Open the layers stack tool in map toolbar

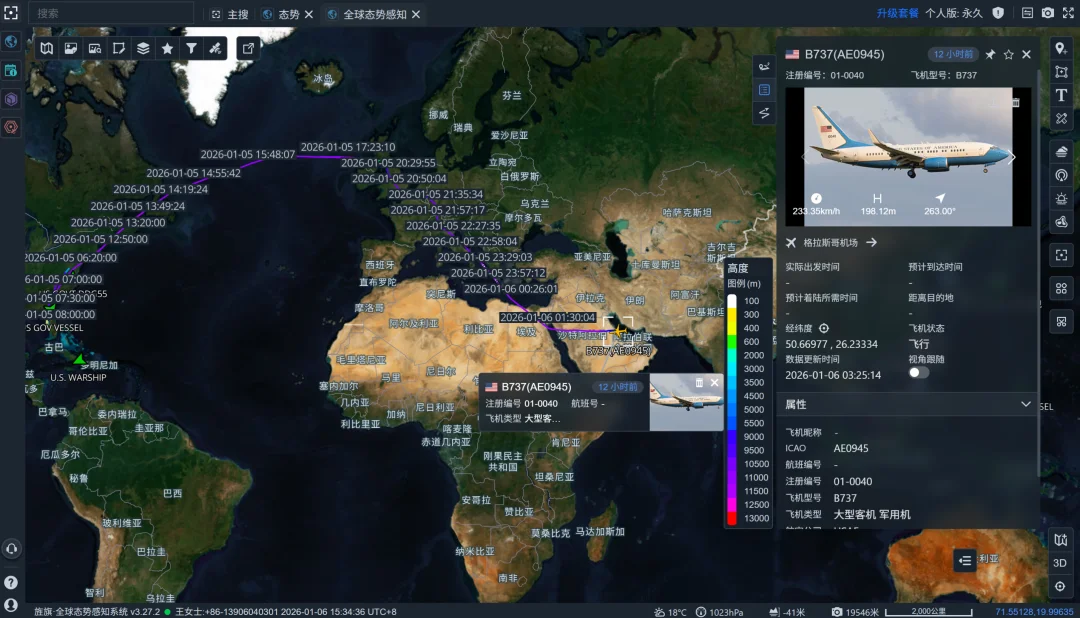point(143,48)
